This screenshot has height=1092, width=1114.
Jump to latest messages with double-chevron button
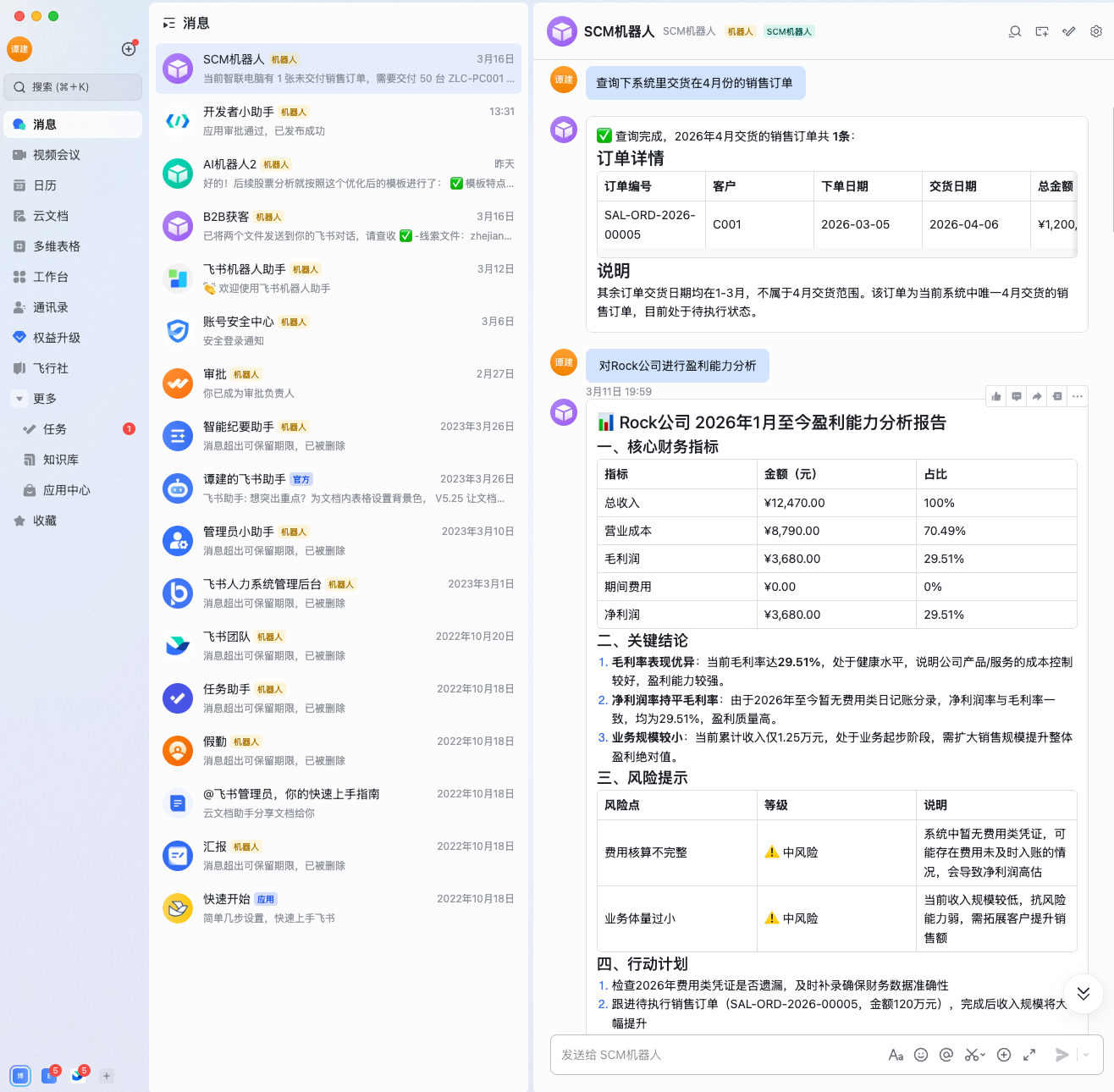[x=1083, y=993]
